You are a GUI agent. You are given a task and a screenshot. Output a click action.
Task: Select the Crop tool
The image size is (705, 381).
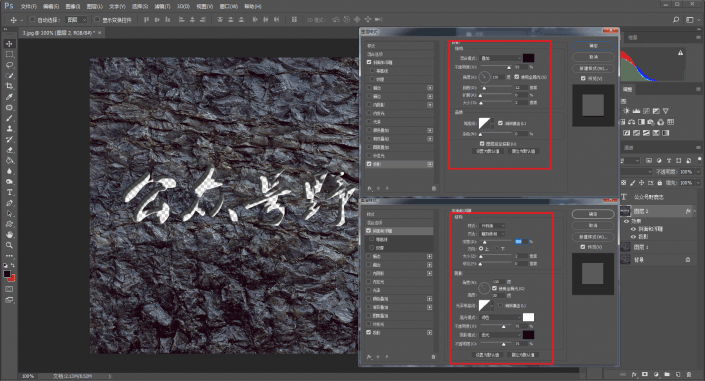[x=9, y=86]
